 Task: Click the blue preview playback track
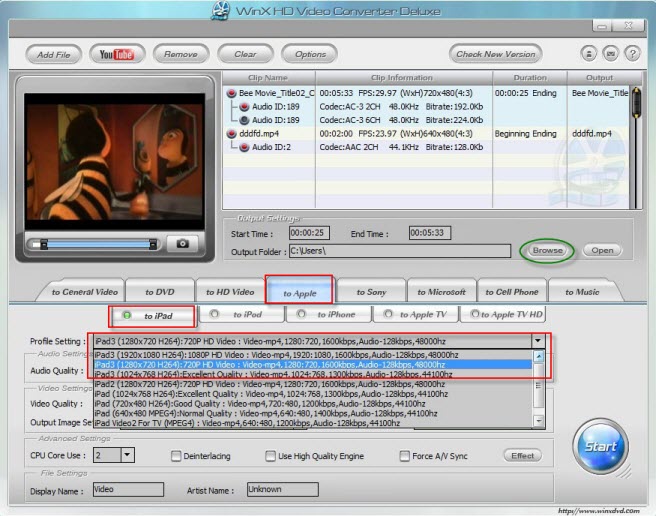(99, 244)
